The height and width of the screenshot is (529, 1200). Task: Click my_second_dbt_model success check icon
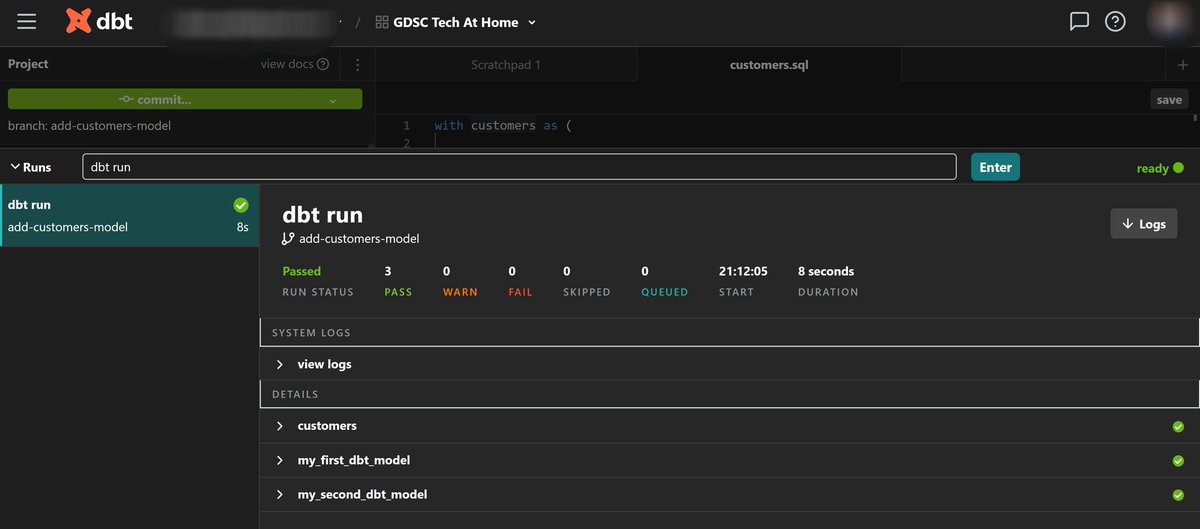tap(1178, 495)
